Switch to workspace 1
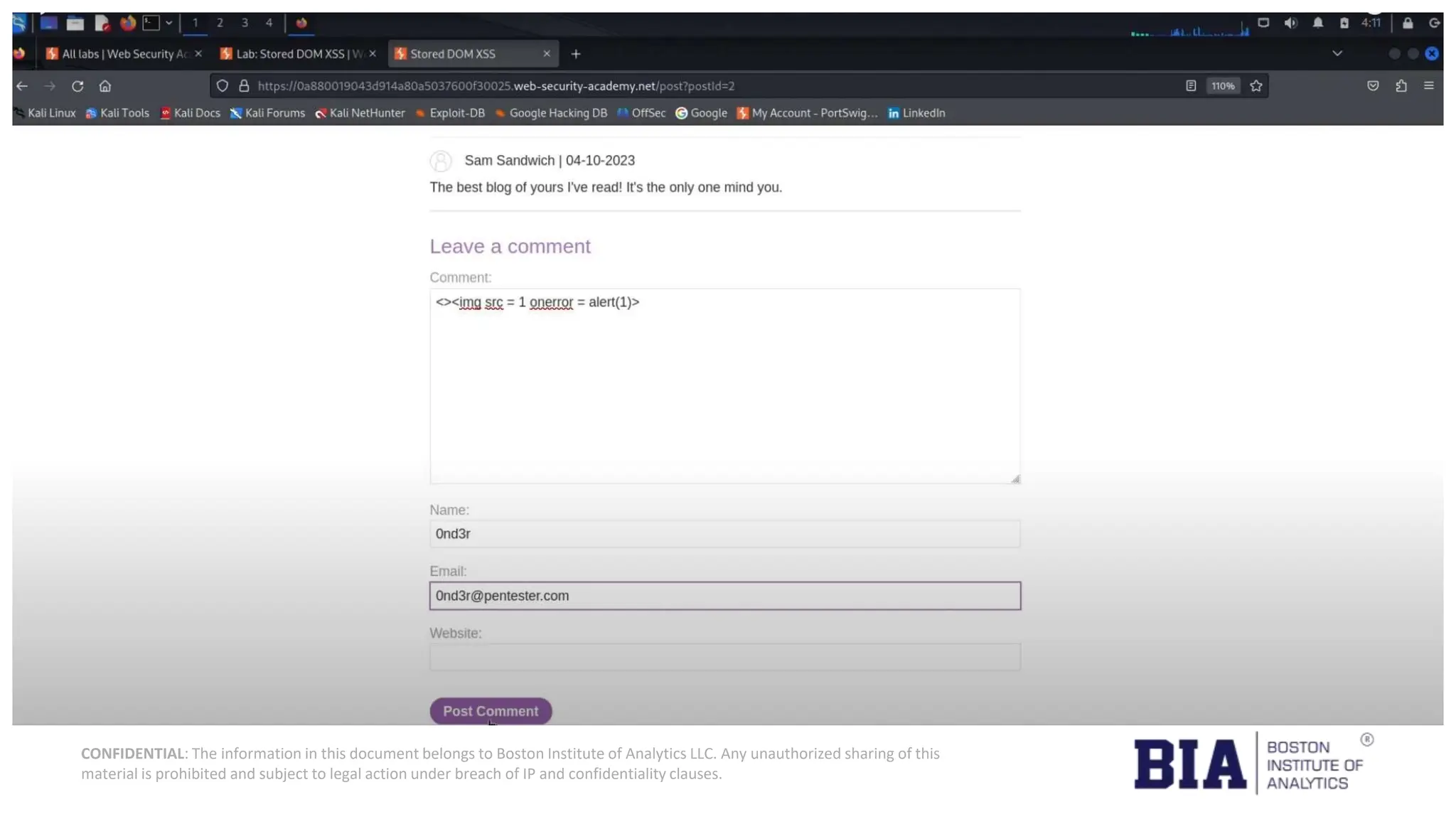The image size is (1456, 819). click(195, 23)
